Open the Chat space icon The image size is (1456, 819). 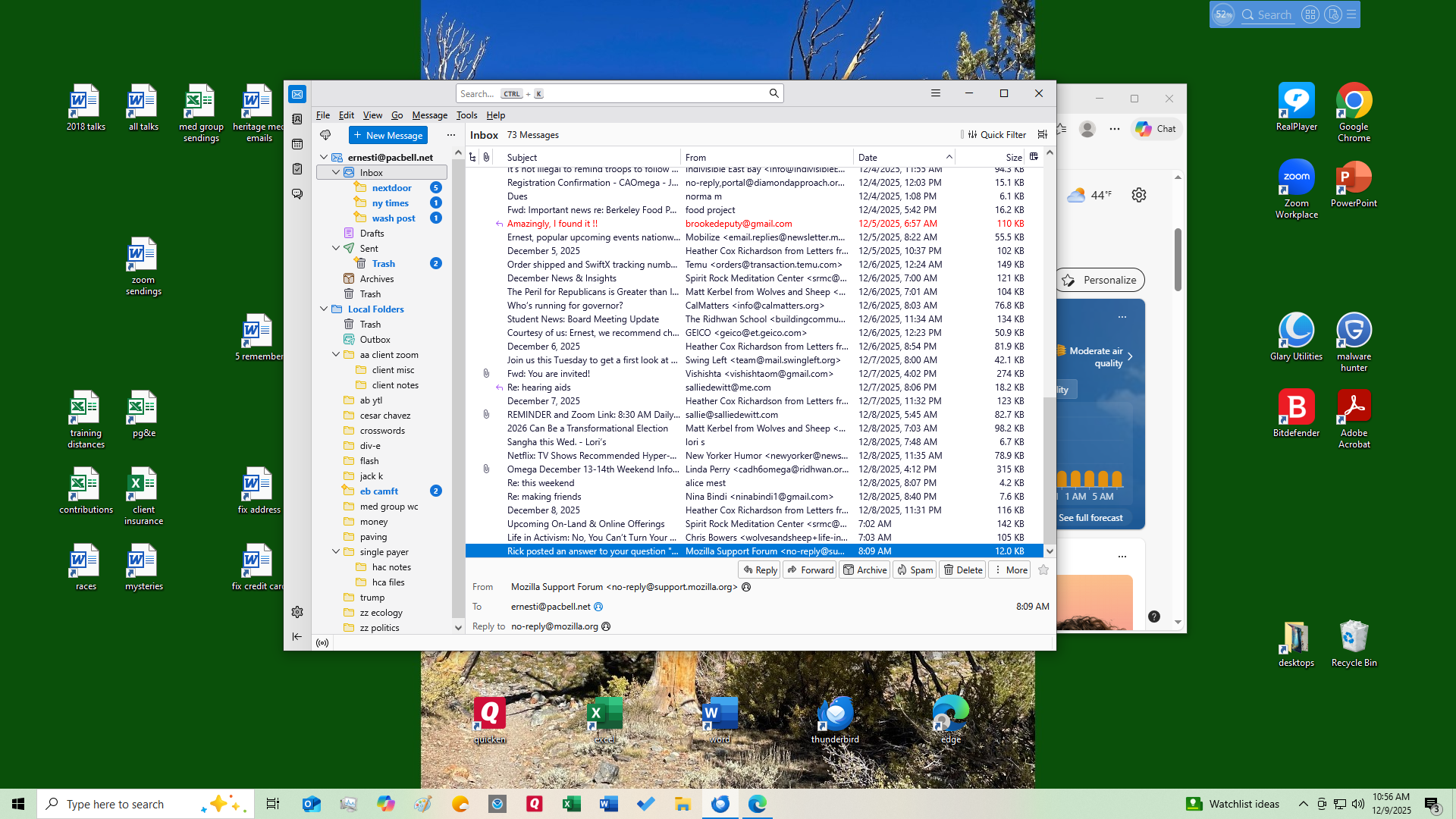[x=297, y=194]
